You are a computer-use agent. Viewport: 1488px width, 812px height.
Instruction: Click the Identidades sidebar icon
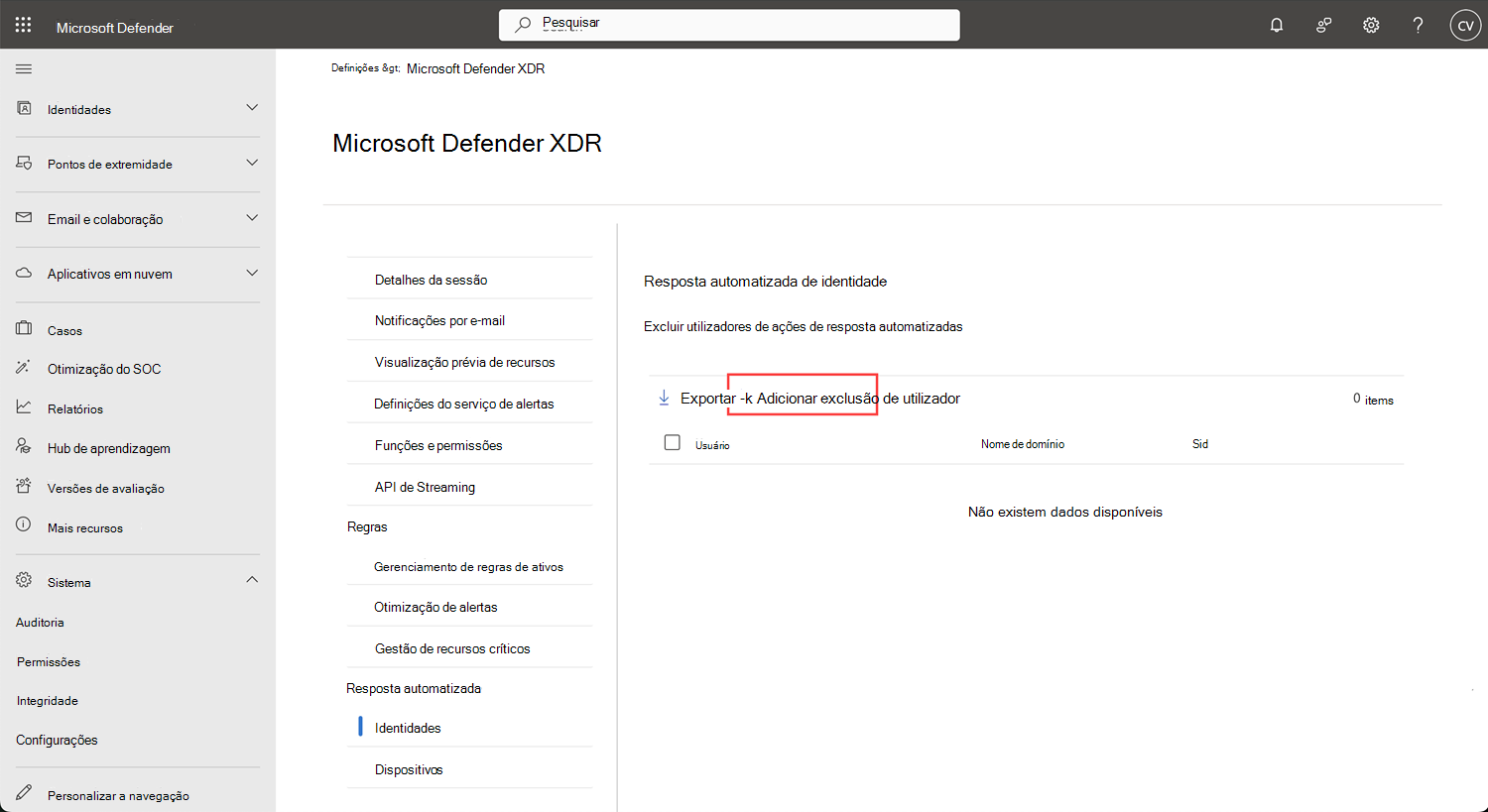pyautogui.click(x=24, y=108)
